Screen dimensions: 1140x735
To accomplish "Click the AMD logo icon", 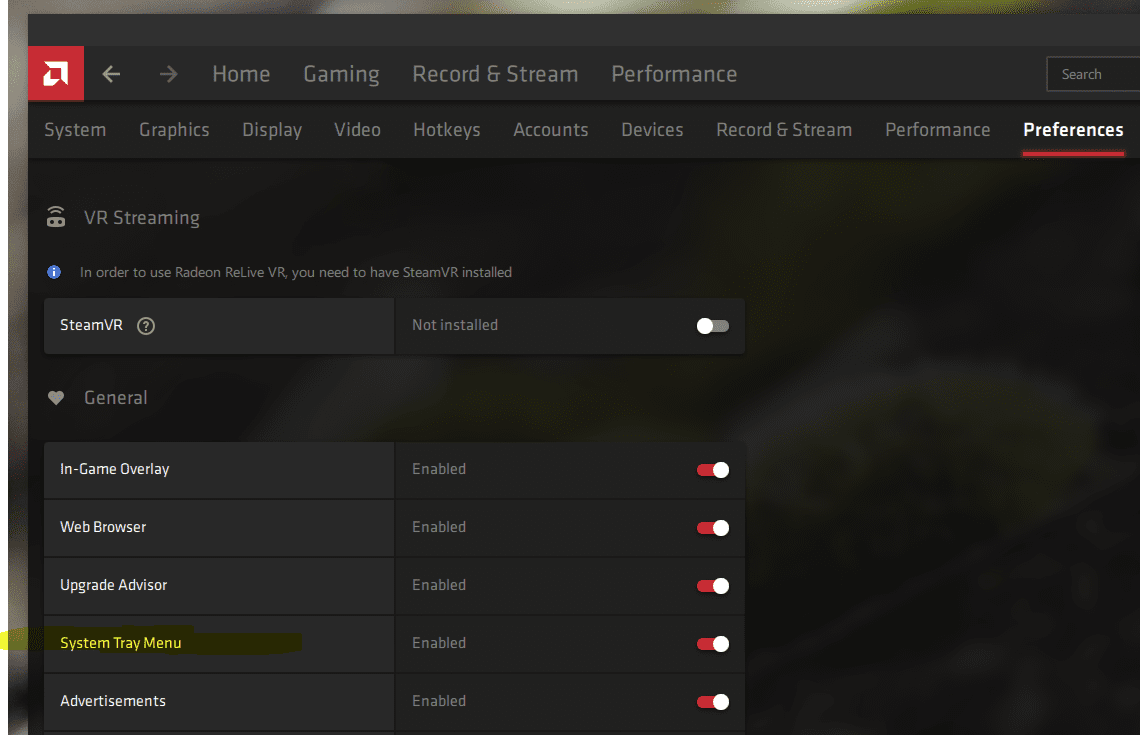I will pos(56,73).
